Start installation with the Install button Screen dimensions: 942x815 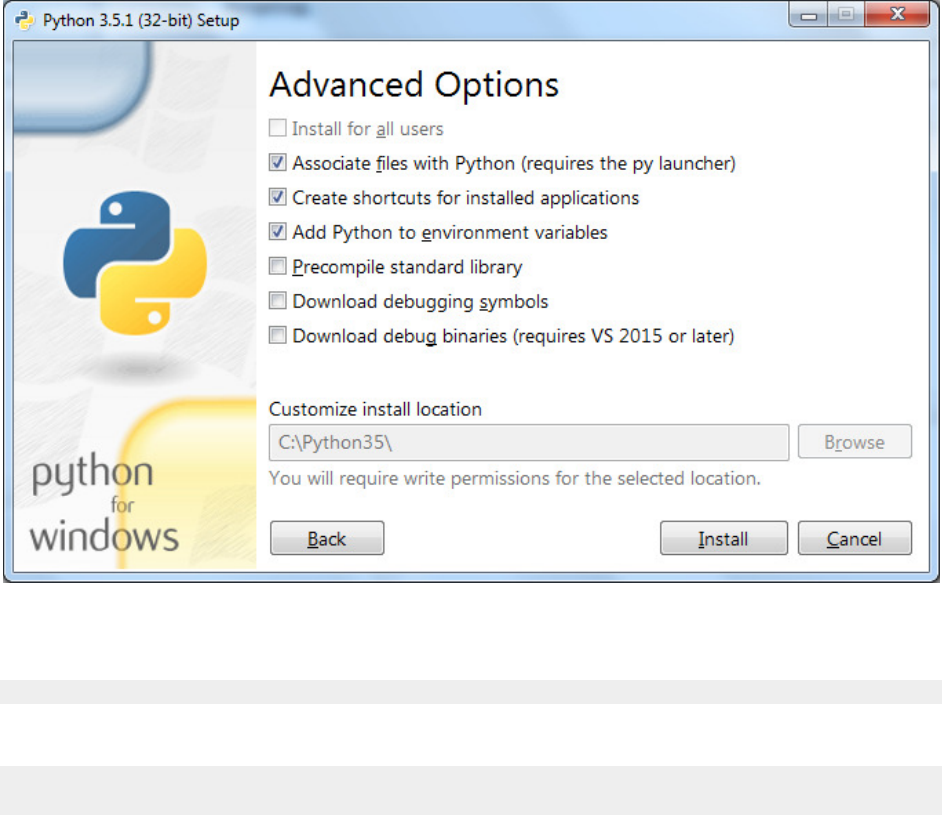pos(723,538)
